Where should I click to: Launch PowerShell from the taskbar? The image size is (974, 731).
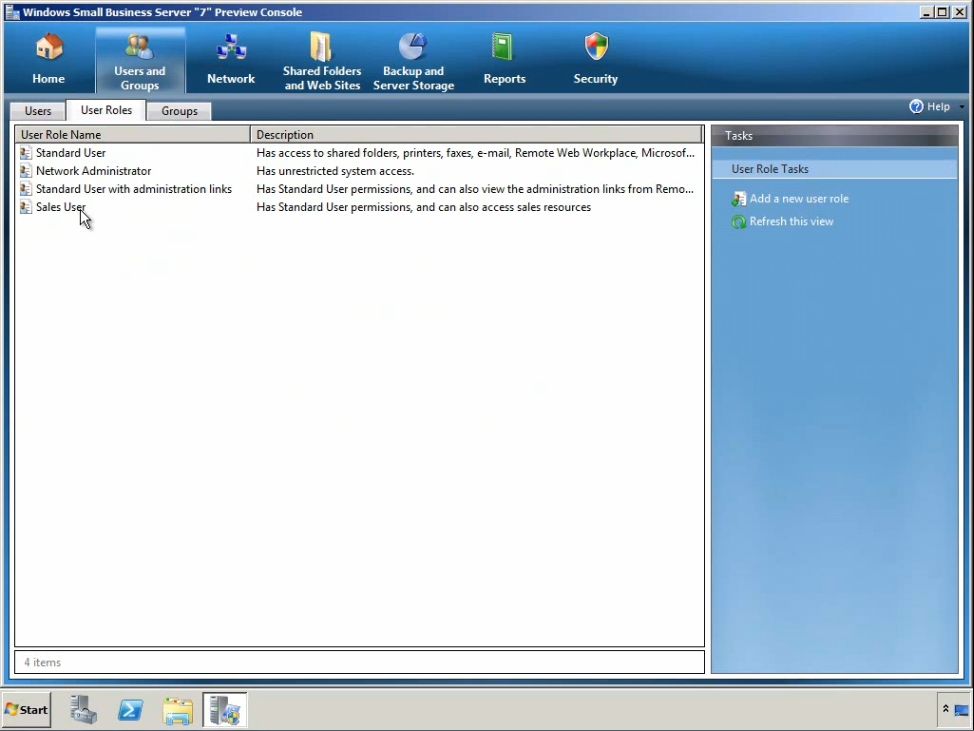tap(130, 709)
